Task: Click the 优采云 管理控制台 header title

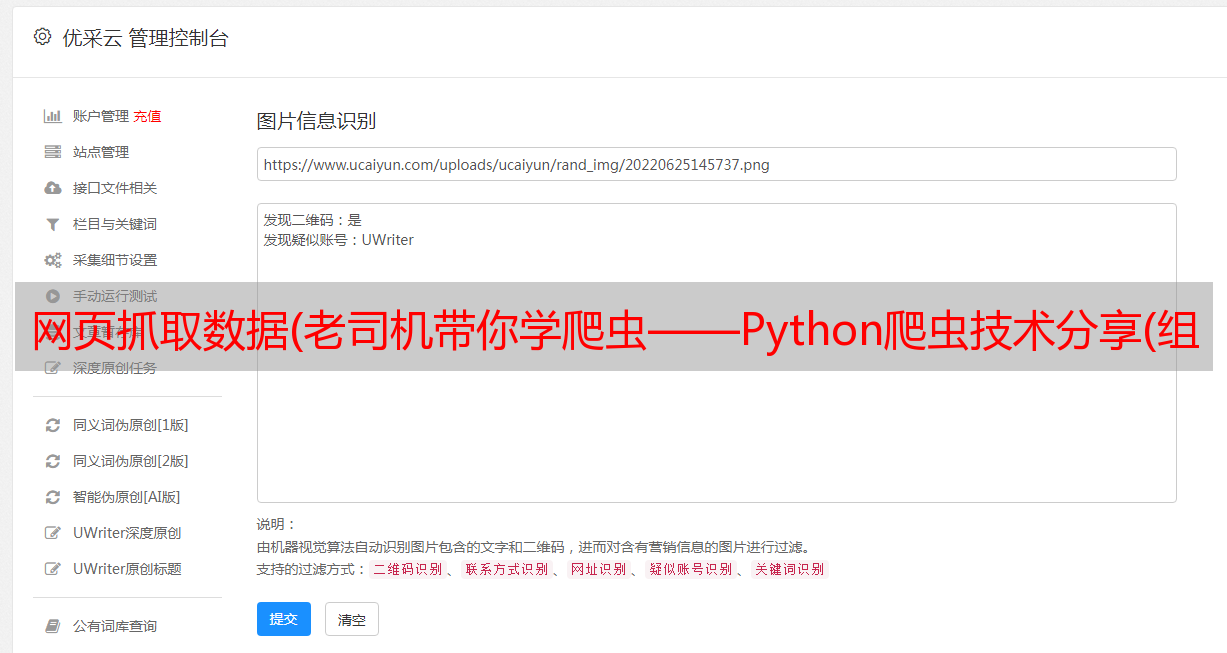Action: click(x=145, y=38)
